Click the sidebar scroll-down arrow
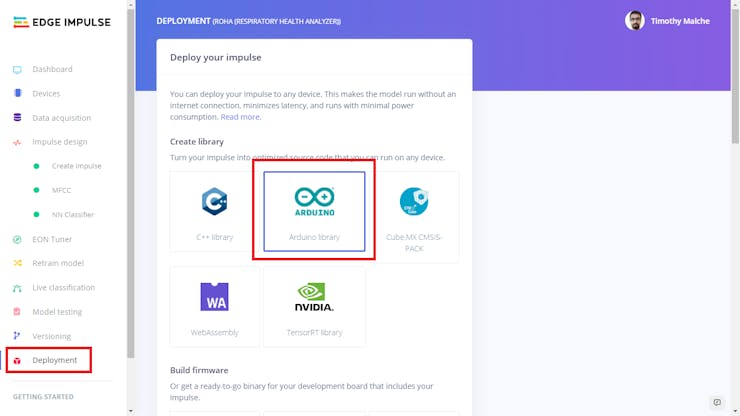Image resolution: width=740 pixels, height=416 pixels. pyautogui.click(x=131, y=412)
